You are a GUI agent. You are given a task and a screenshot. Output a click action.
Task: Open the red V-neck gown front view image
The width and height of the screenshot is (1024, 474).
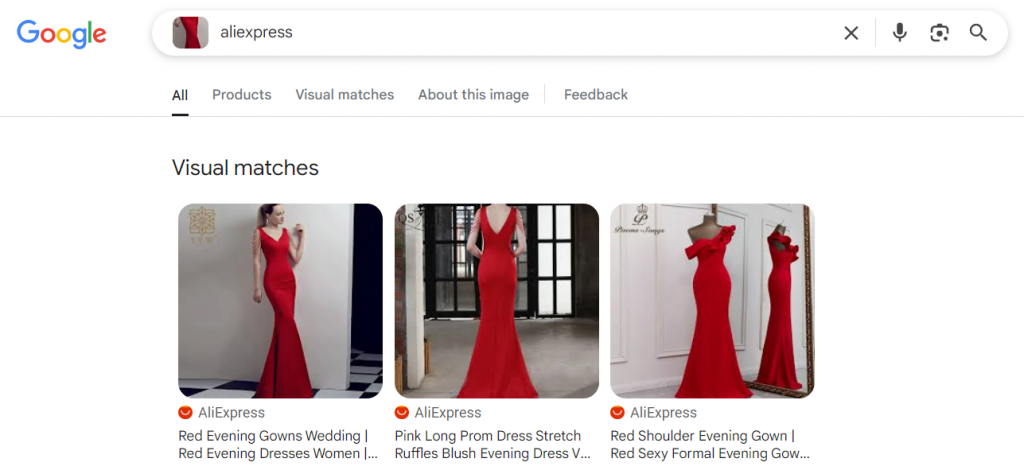[280, 300]
